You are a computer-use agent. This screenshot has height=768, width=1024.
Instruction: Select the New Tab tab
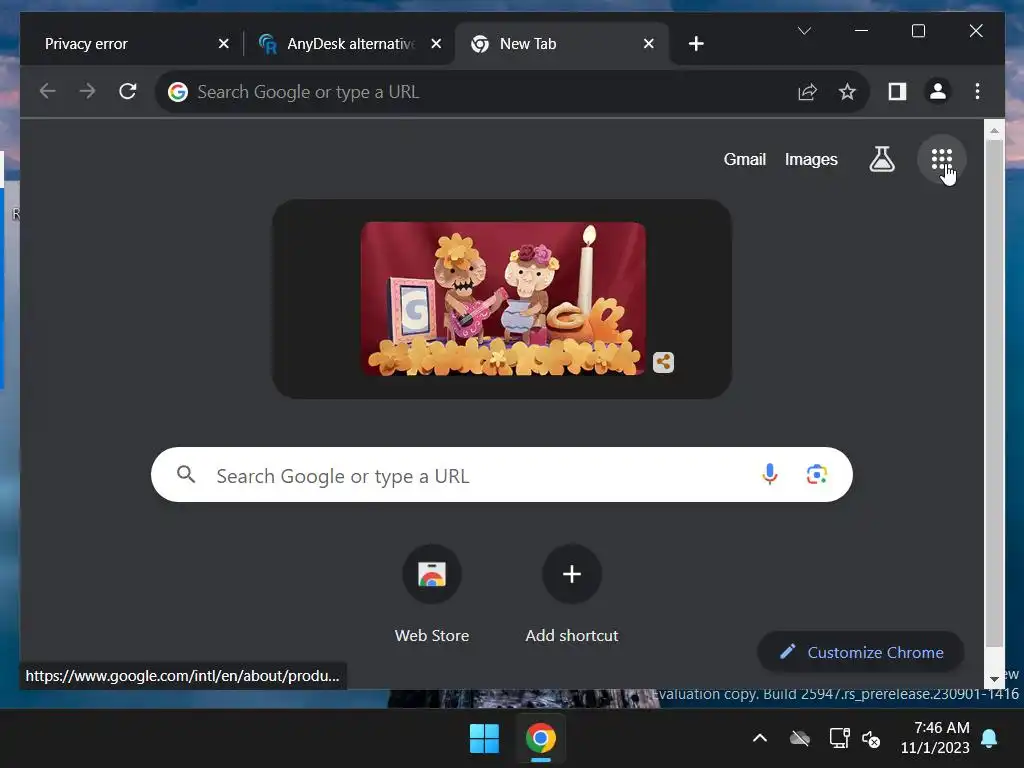562,44
